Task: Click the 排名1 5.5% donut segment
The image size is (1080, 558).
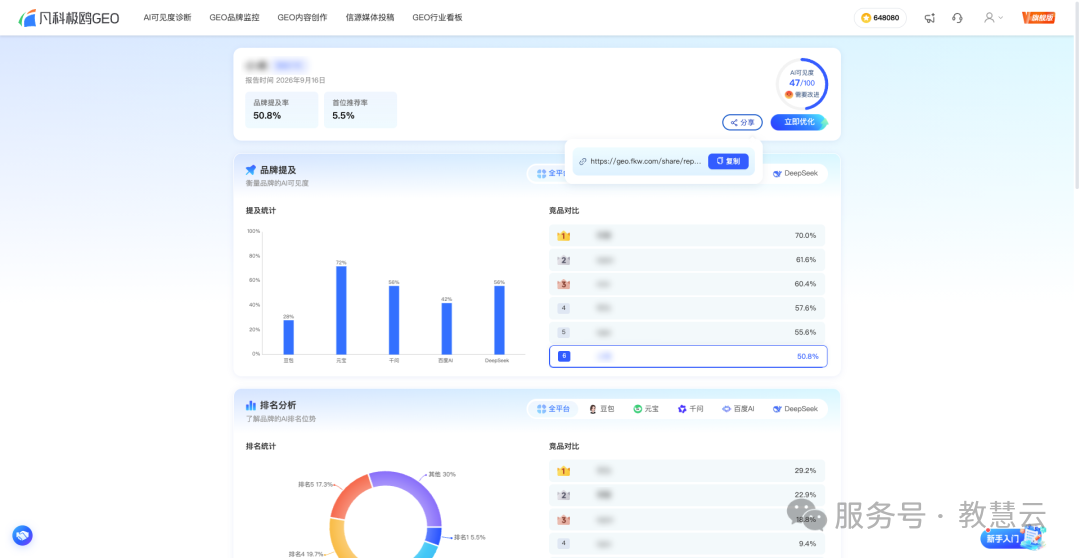Action: click(433, 535)
